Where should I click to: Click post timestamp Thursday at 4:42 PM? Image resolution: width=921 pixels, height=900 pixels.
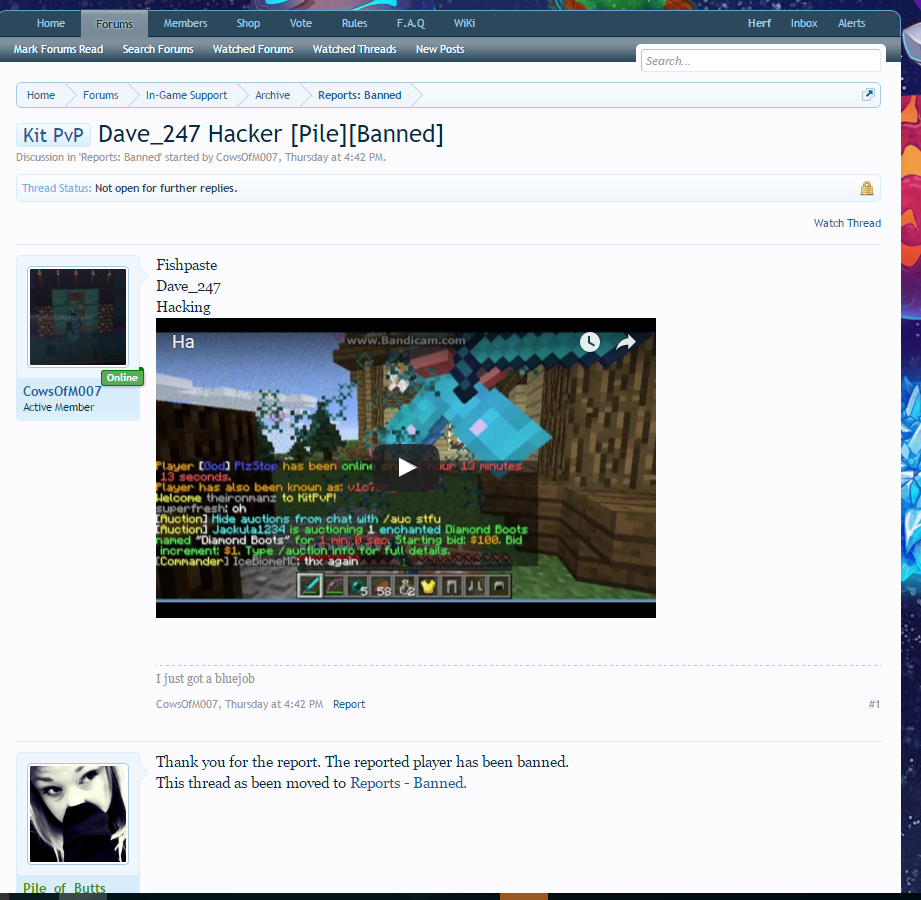click(x=274, y=704)
